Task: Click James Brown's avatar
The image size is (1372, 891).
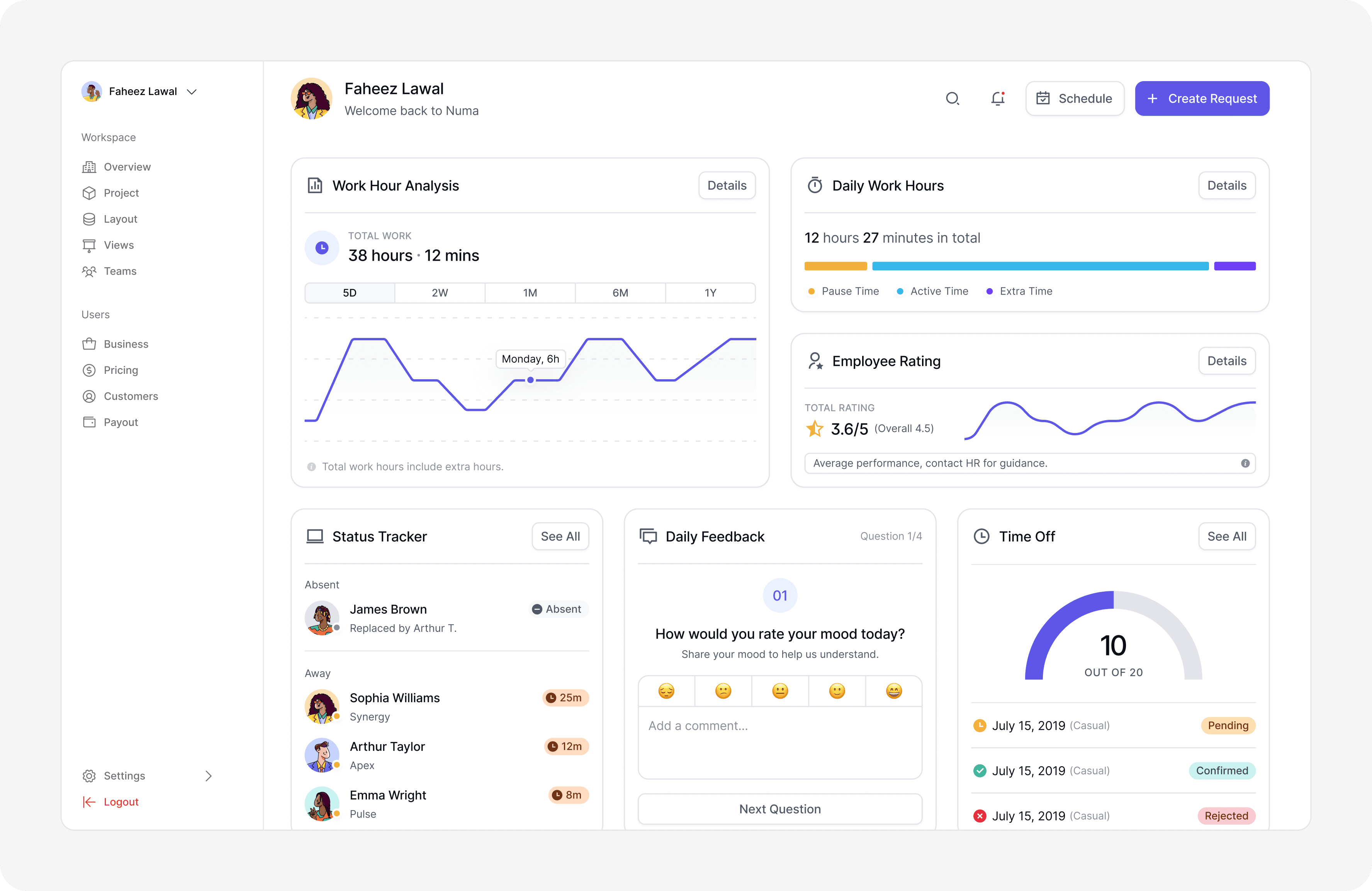Action: point(322,618)
